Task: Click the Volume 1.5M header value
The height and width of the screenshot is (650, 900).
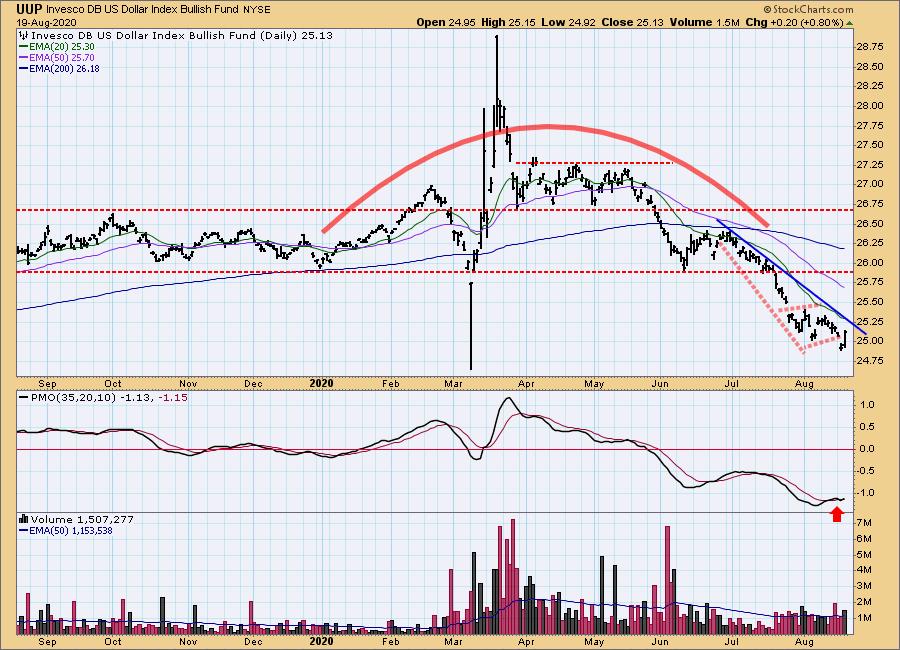Action: point(704,22)
